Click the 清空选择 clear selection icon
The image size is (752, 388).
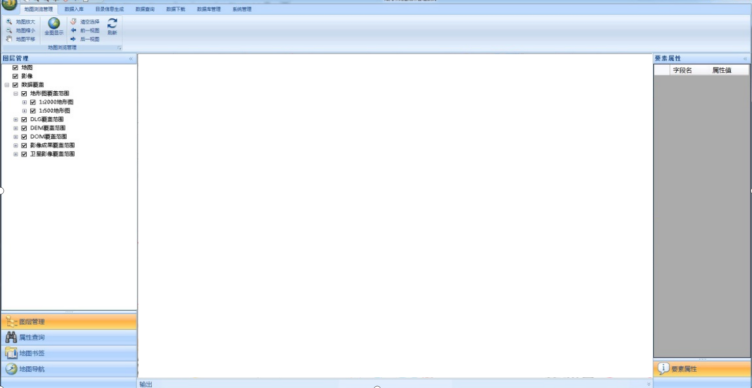point(73,22)
